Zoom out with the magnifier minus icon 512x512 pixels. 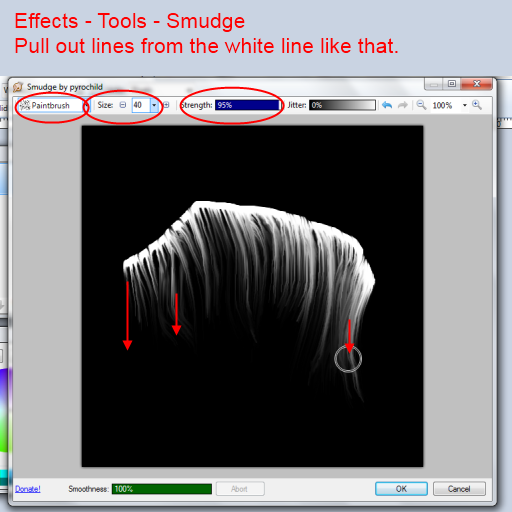pyautogui.click(x=421, y=105)
